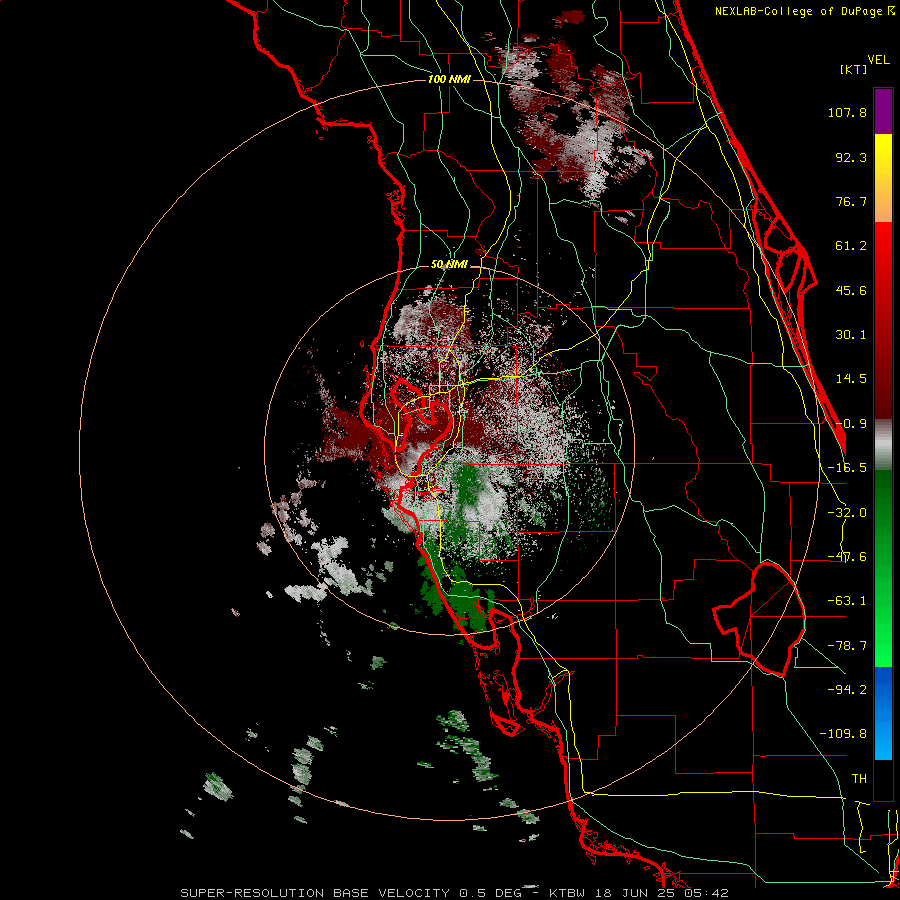Click the 100 NMI range ring label
900x900 pixels.
click(449, 79)
